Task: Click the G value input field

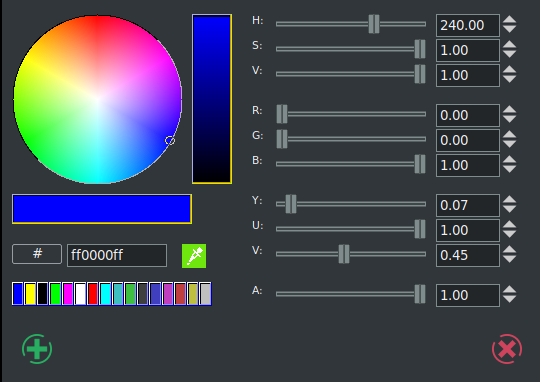Action: click(468, 140)
